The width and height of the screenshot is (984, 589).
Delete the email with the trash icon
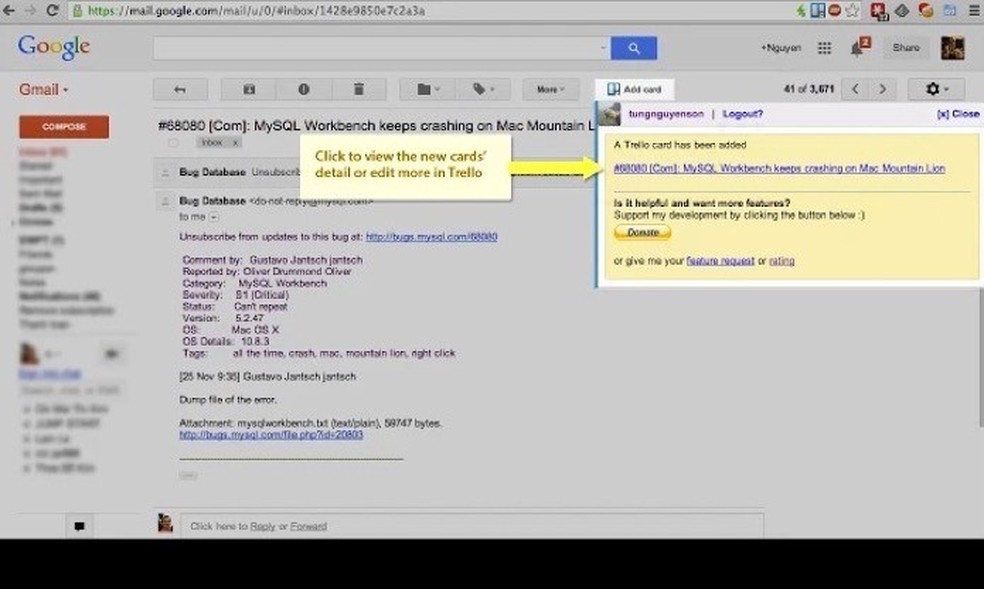point(361,89)
